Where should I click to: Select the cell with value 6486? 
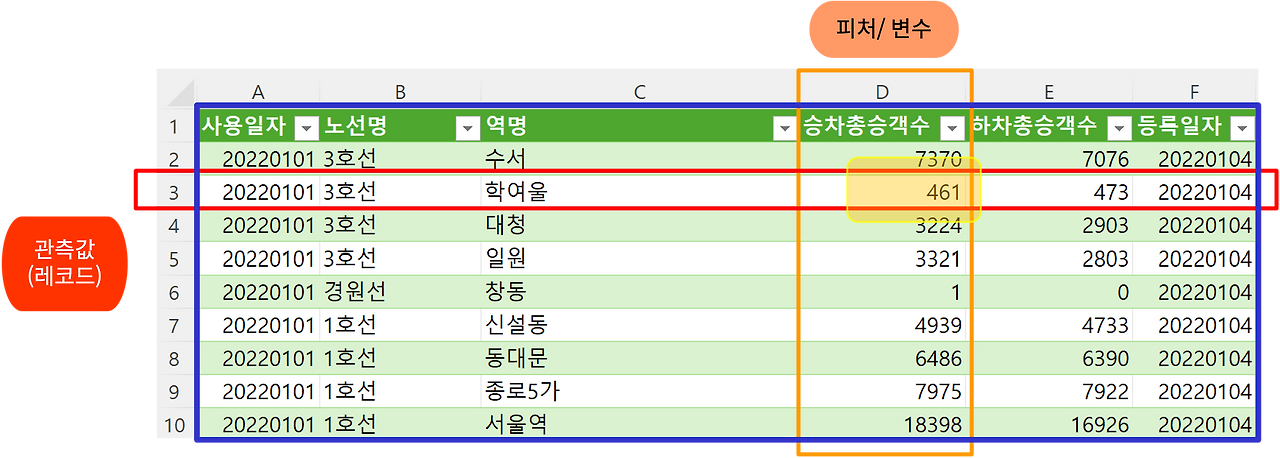883,358
